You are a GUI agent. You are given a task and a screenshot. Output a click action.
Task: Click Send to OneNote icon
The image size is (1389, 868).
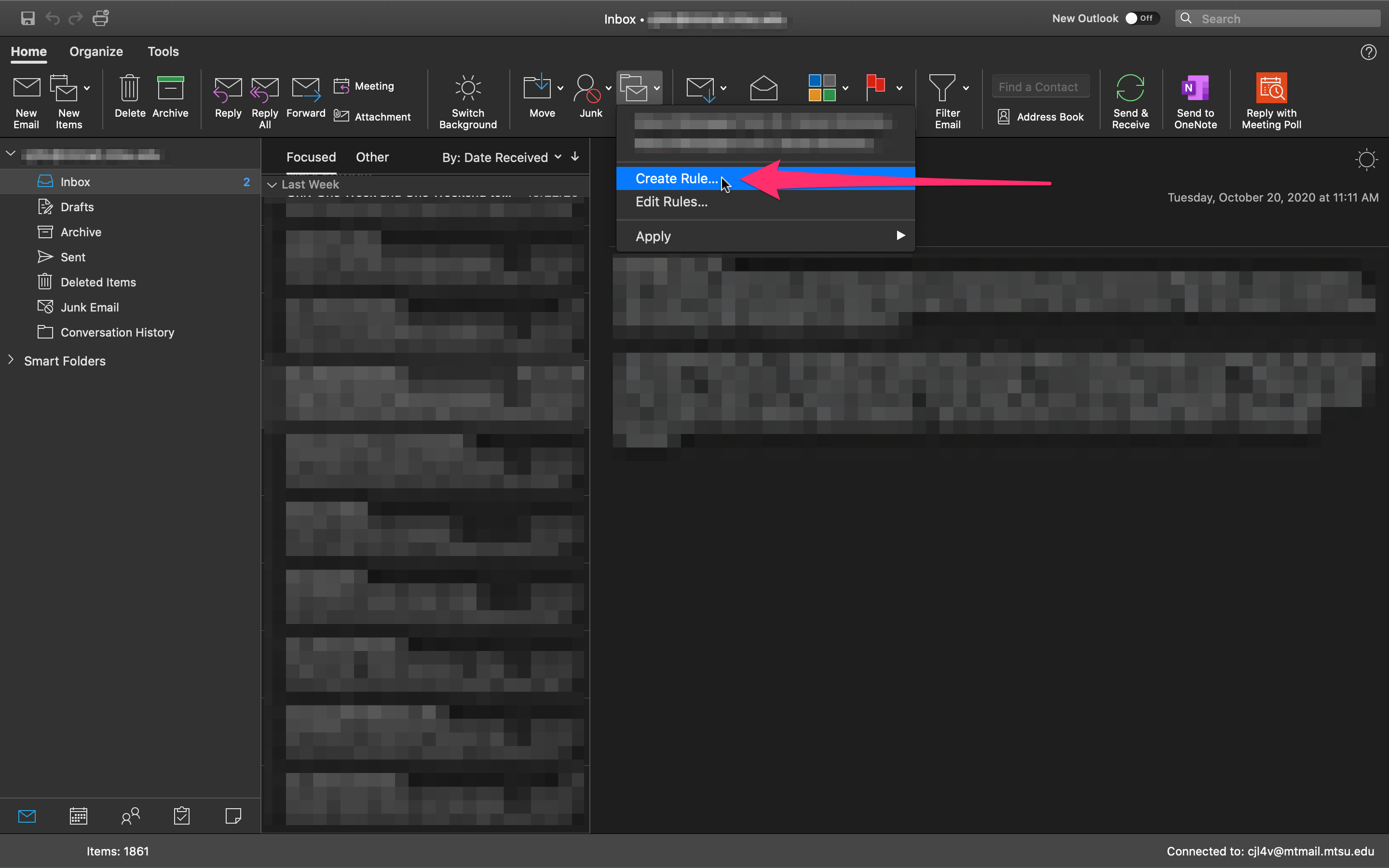pyautogui.click(x=1195, y=88)
